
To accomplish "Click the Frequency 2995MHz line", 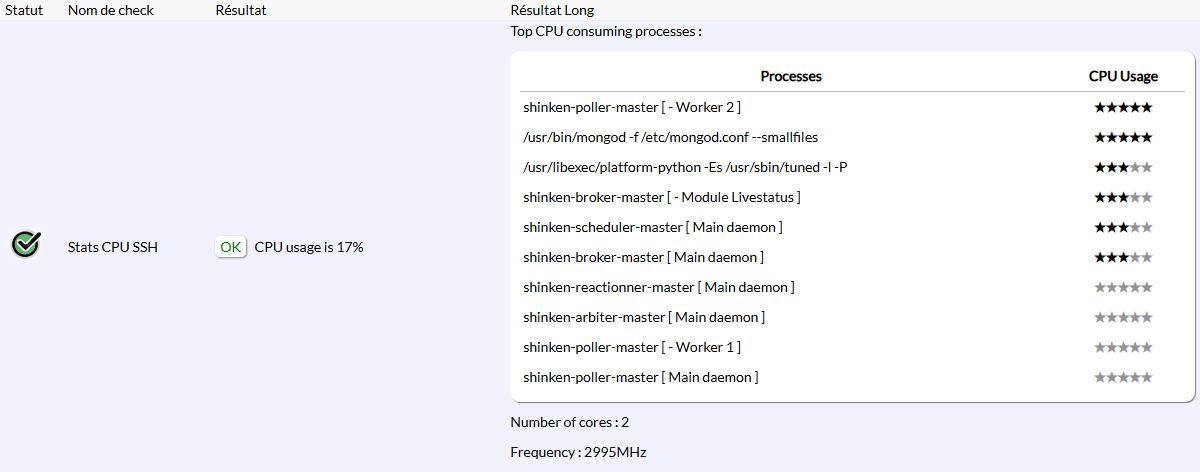I will pyautogui.click(x=578, y=452).
